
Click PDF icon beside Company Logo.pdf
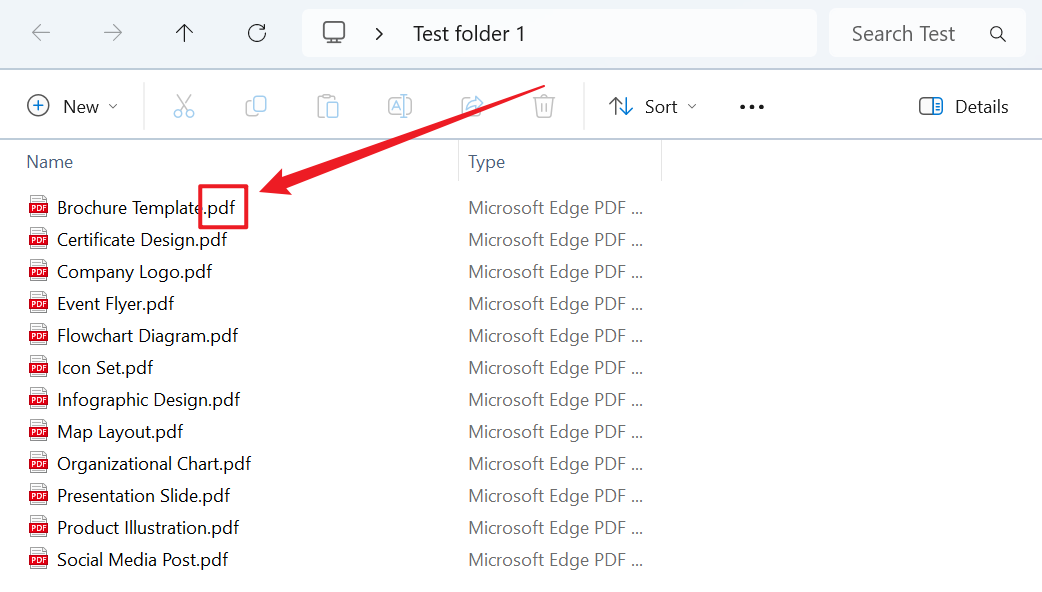[39, 271]
